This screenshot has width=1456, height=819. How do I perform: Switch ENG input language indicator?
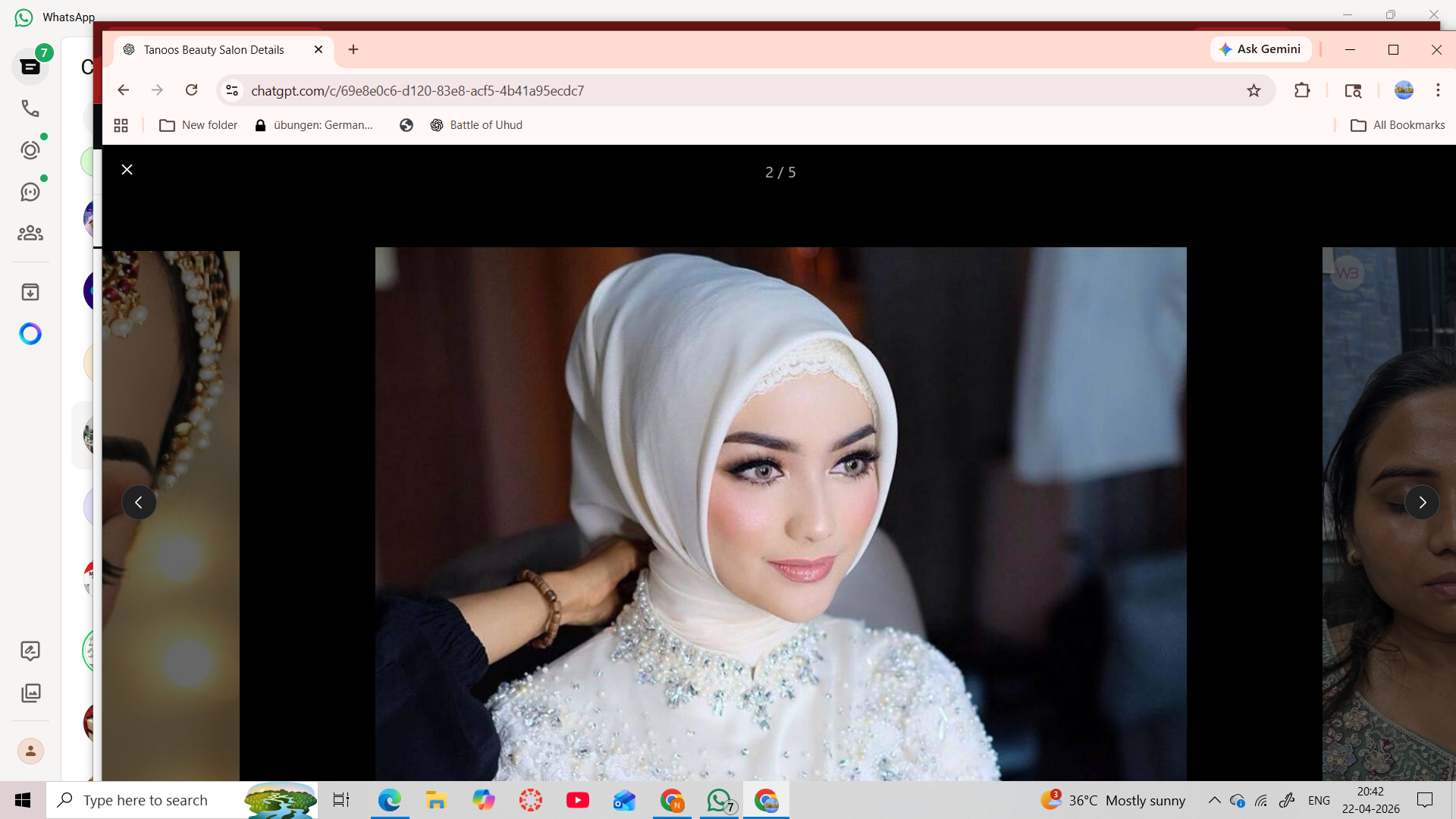[1319, 800]
